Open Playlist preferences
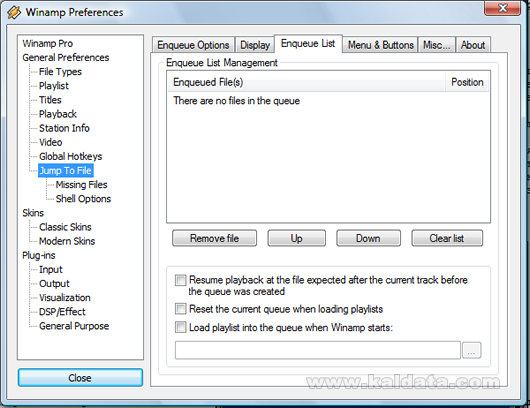Viewport: 530px width, 408px height. pos(54,86)
